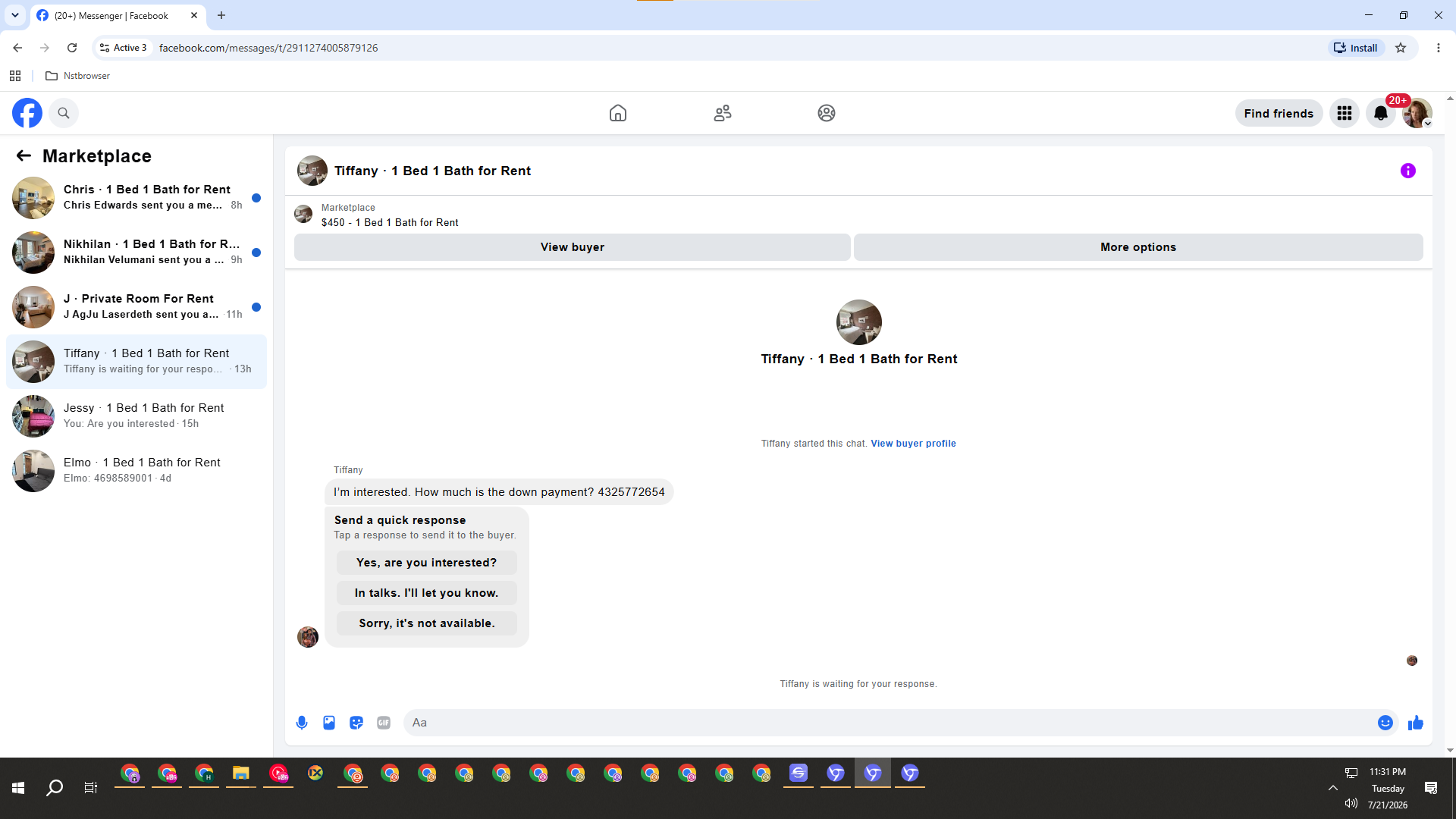Viewport: 1456px width, 819px height.
Task: Open Windows taskbar search
Action: pyautogui.click(x=55, y=788)
